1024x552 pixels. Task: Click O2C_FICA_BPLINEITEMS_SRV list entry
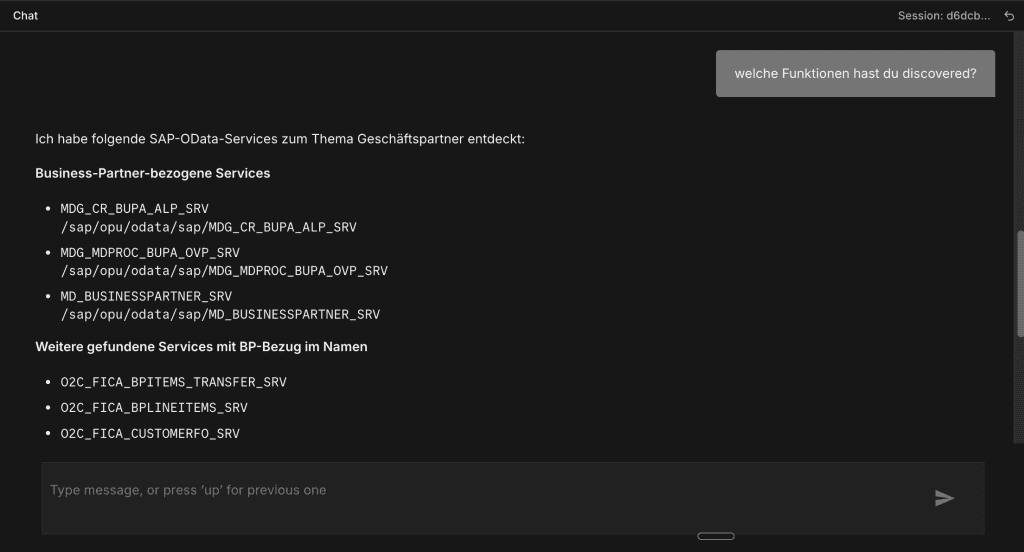click(x=154, y=408)
